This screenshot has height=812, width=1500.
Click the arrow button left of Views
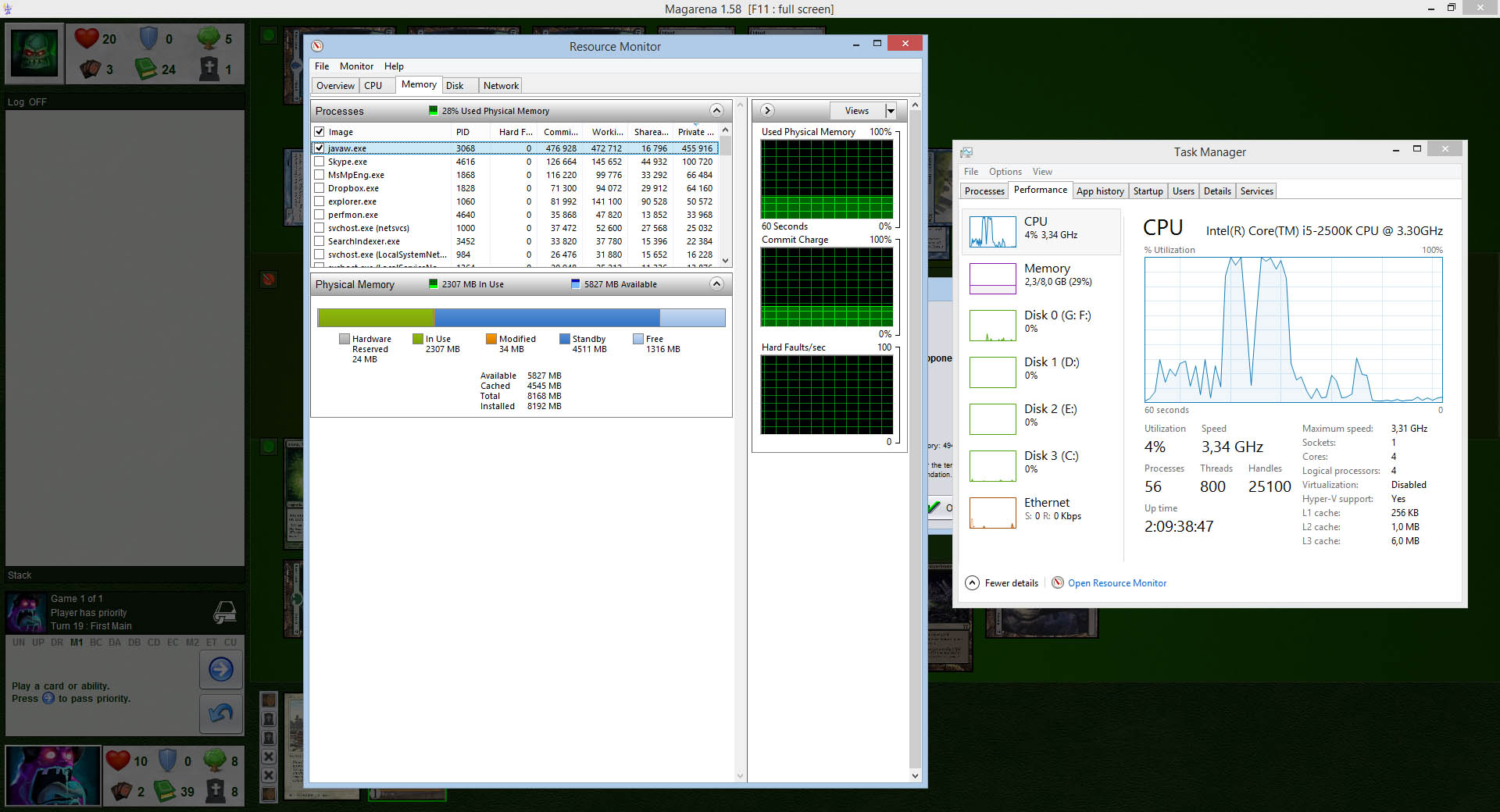[767, 111]
